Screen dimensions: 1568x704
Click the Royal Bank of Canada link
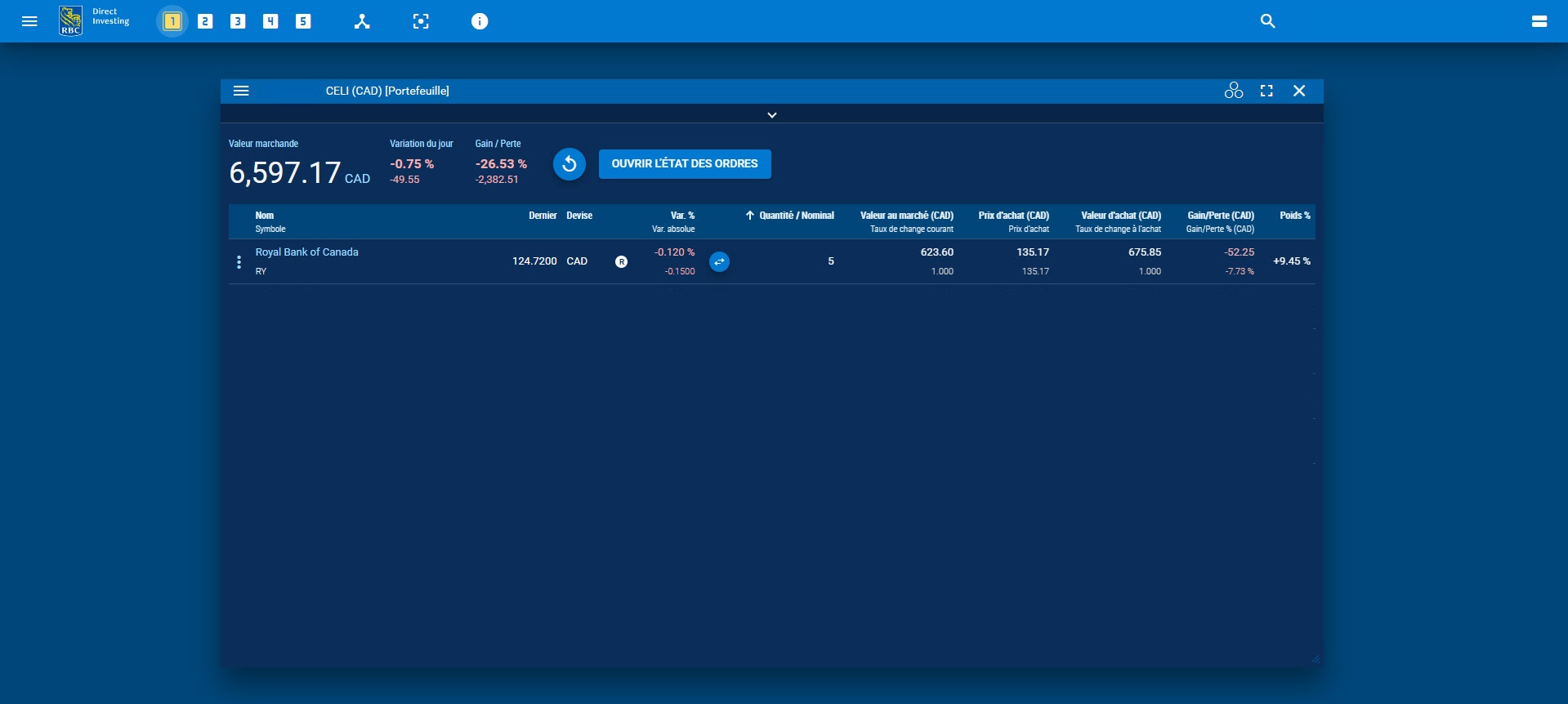click(x=306, y=252)
